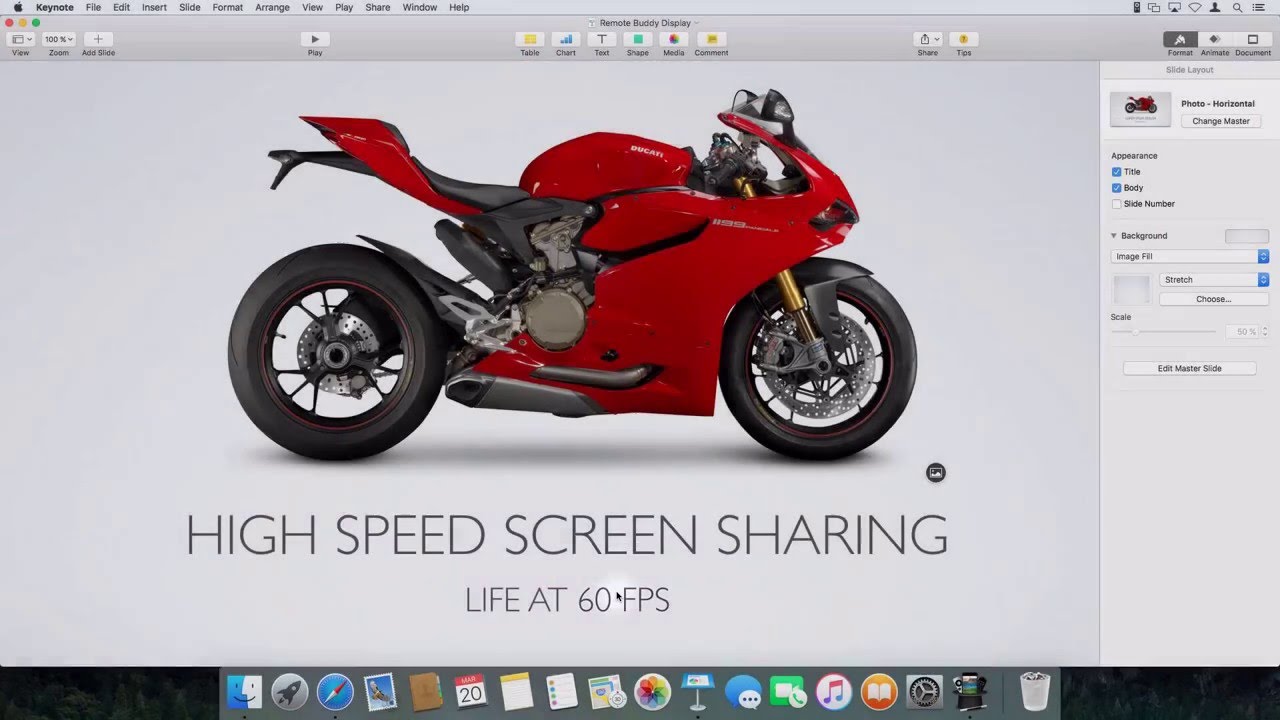Open the Tips toolbar button

pos(963,39)
